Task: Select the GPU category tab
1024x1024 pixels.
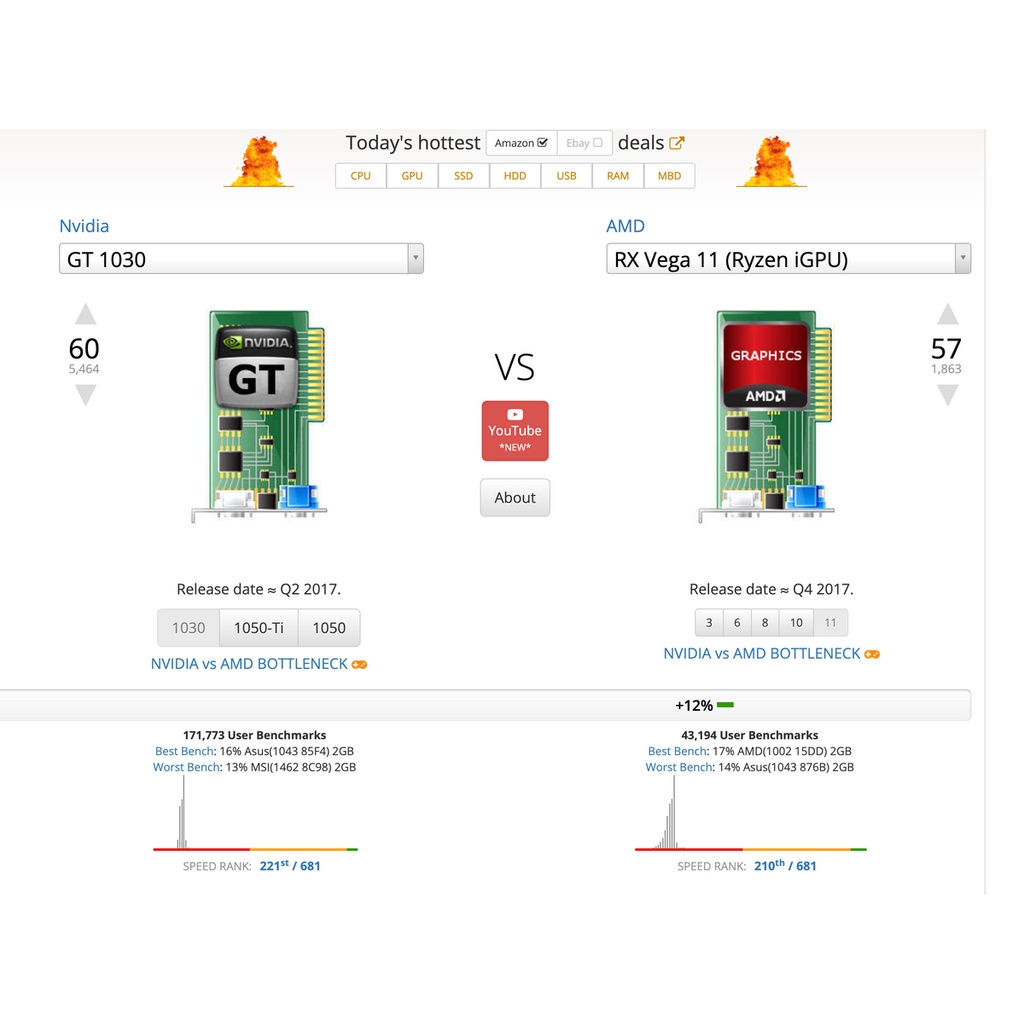Action: pyautogui.click(x=412, y=176)
